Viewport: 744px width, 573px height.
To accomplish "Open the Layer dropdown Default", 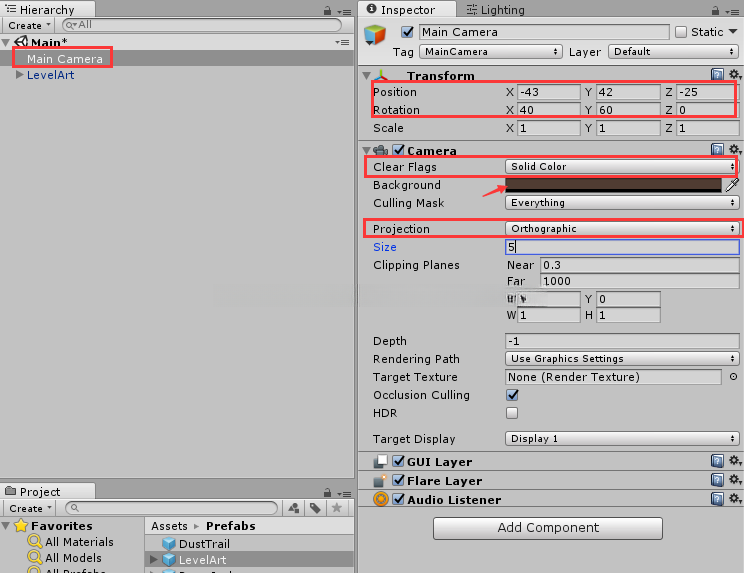I will tap(673, 51).
